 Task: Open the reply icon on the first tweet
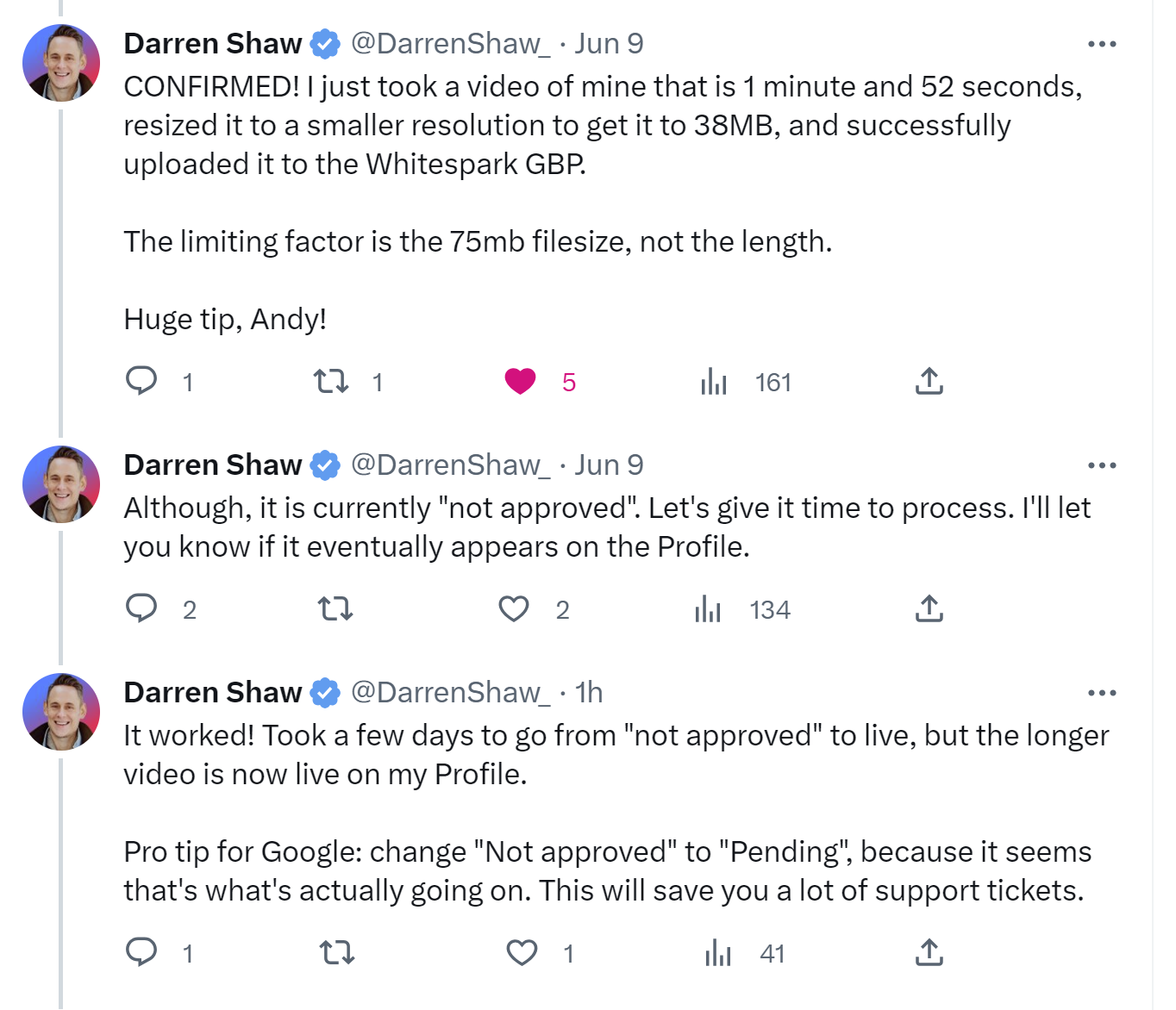144,380
